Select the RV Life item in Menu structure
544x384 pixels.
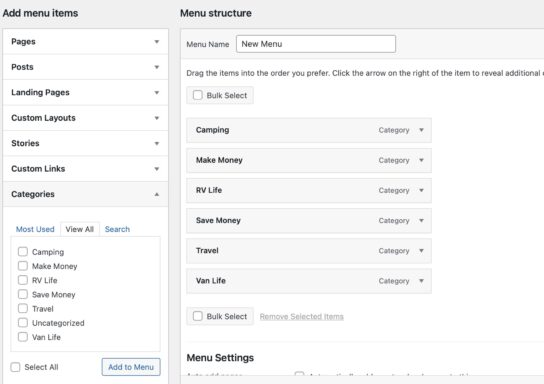309,190
